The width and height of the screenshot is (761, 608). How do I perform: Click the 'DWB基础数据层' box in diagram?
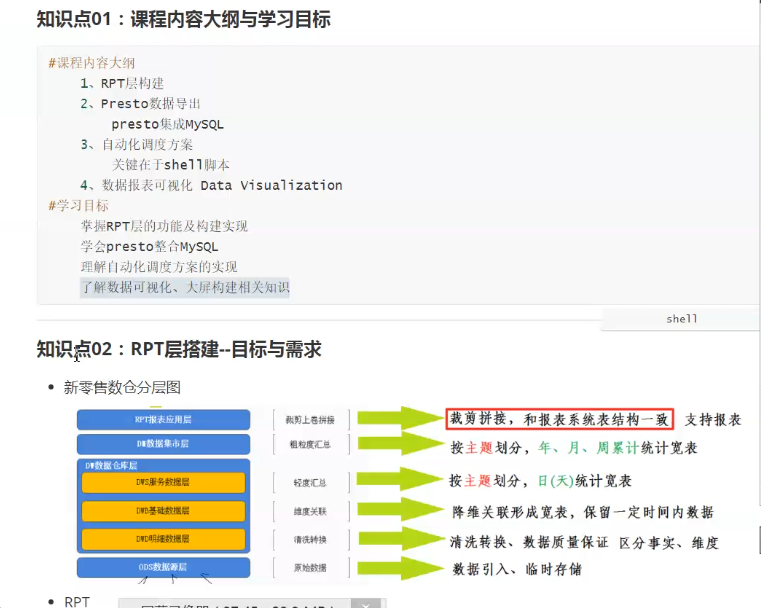[164, 511]
